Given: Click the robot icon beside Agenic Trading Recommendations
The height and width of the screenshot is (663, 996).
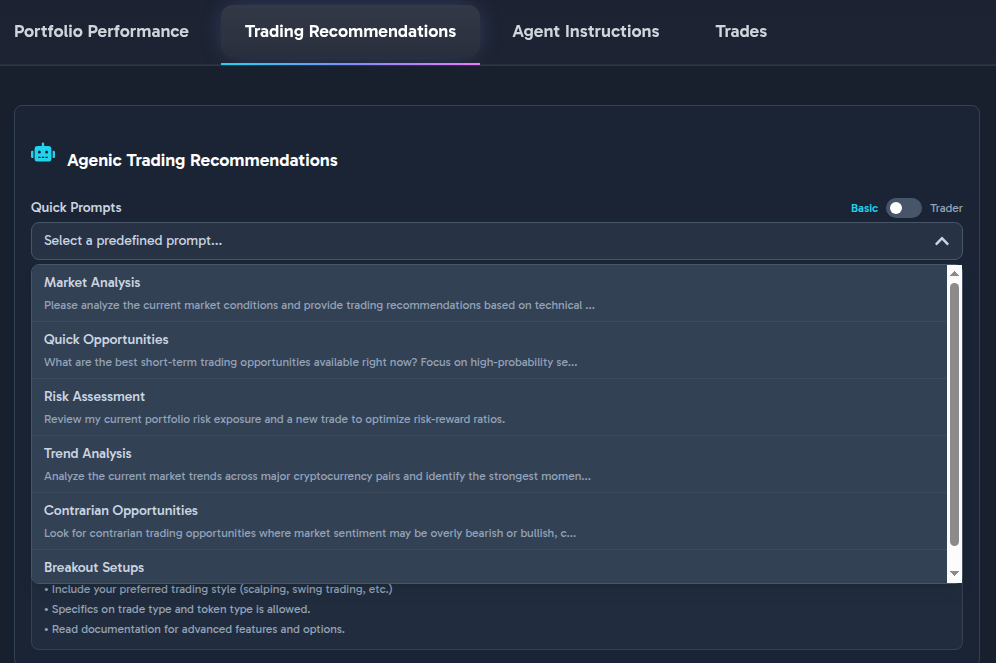Looking at the screenshot, I should (43, 153).
